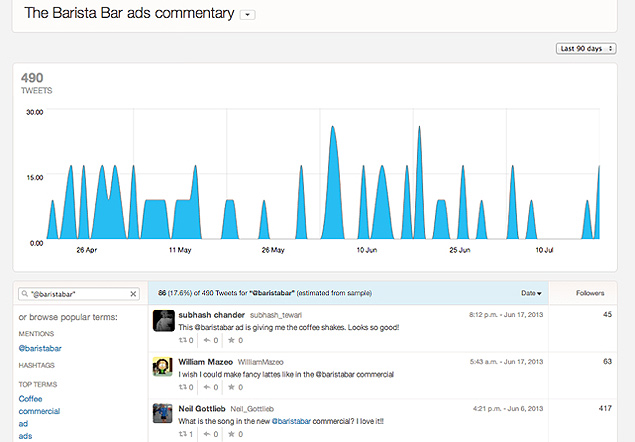
Task: Open Neil Gottlieb profile name
Action: 202,409
